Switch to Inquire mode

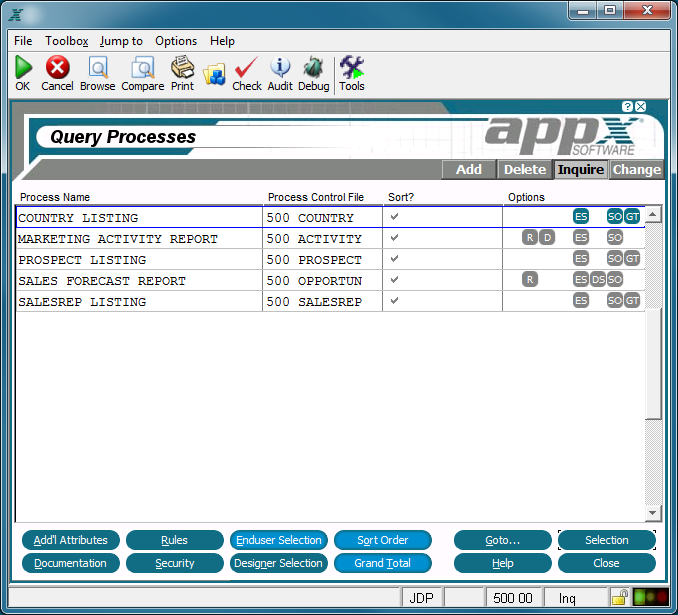(581, 170)
